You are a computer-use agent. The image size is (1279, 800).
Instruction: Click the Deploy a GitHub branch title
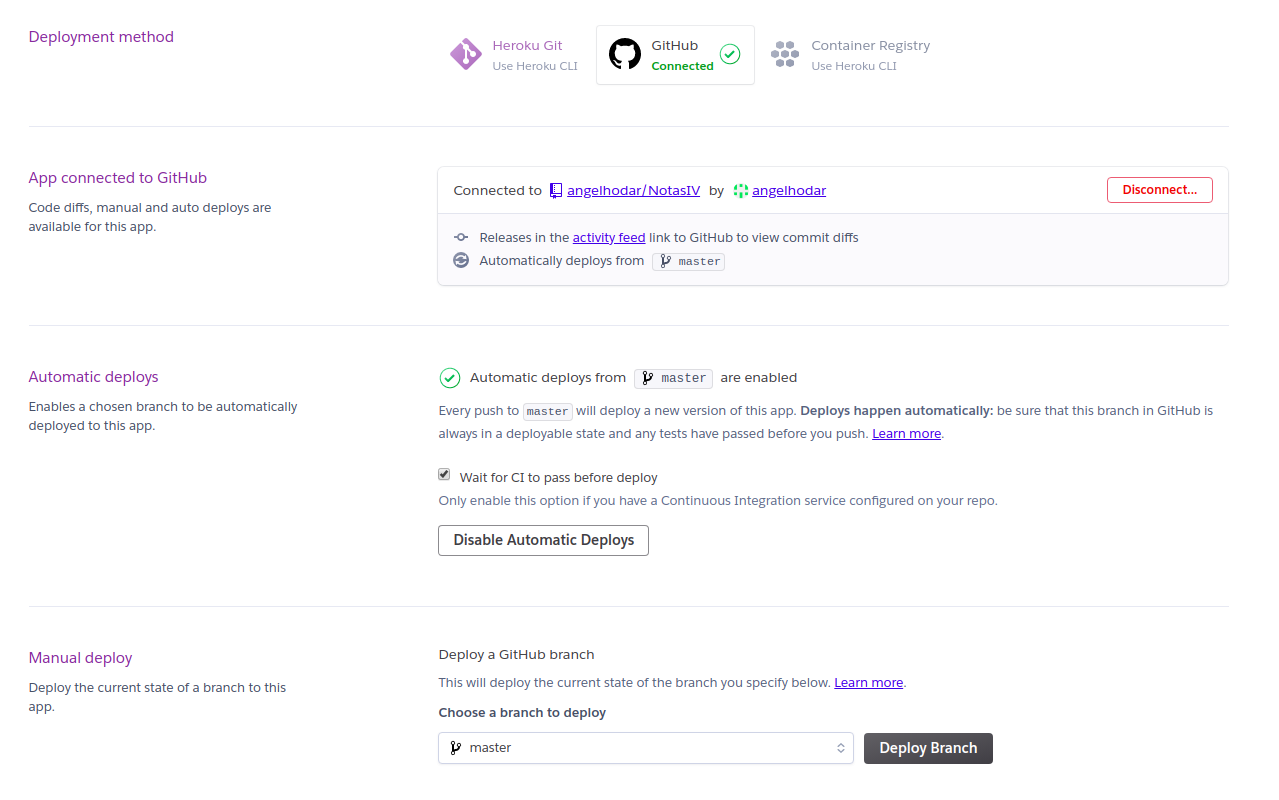point(517,655)
